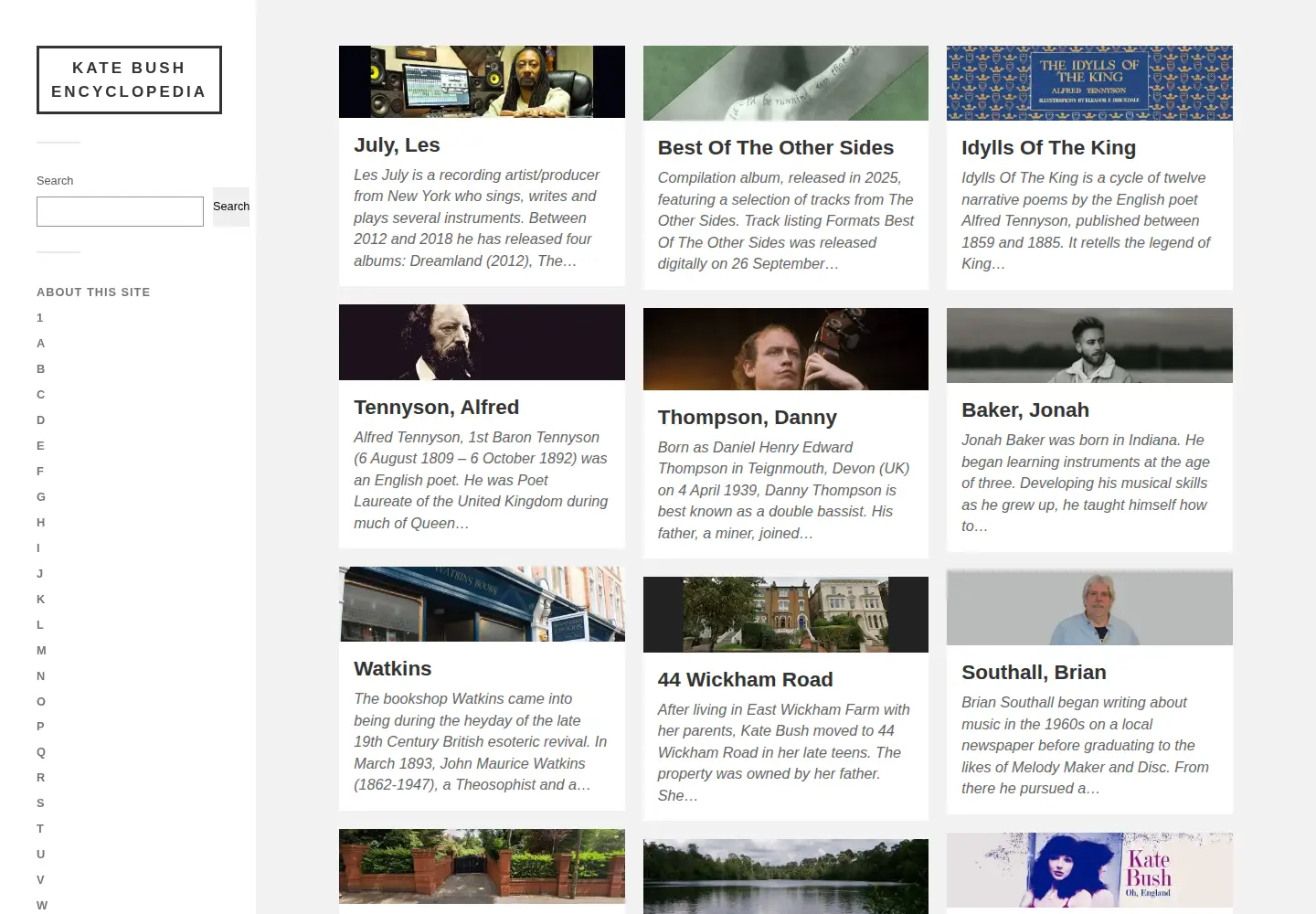Click the Brian Southall photo thumbnail
1316x914 pixels.
coord(1089,607)
